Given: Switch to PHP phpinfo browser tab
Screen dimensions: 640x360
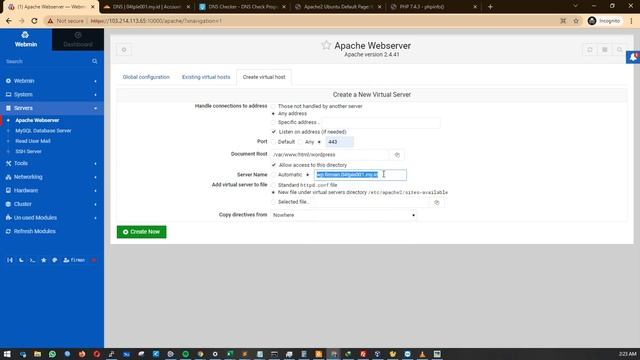Looking at the screenshot, I should 433,7.
